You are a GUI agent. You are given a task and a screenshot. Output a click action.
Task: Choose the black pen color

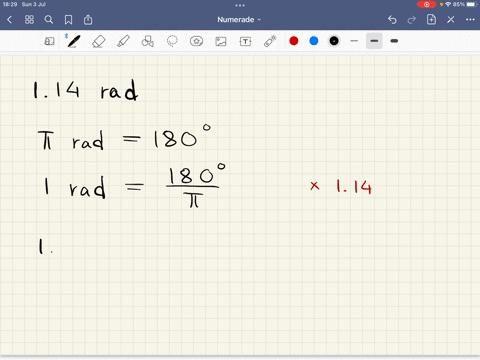tap(334, 41)
